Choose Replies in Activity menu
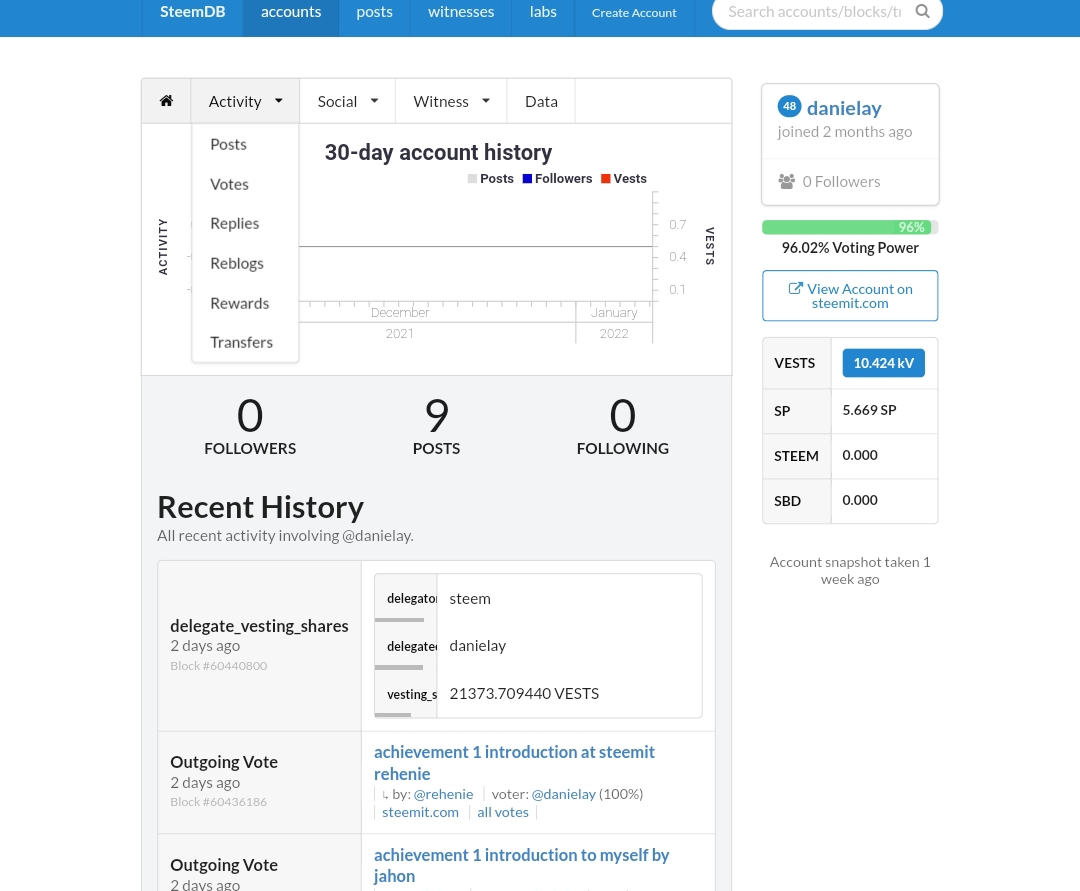The image size is (1080, 891). pyautogui.click(x=245, y=224)
